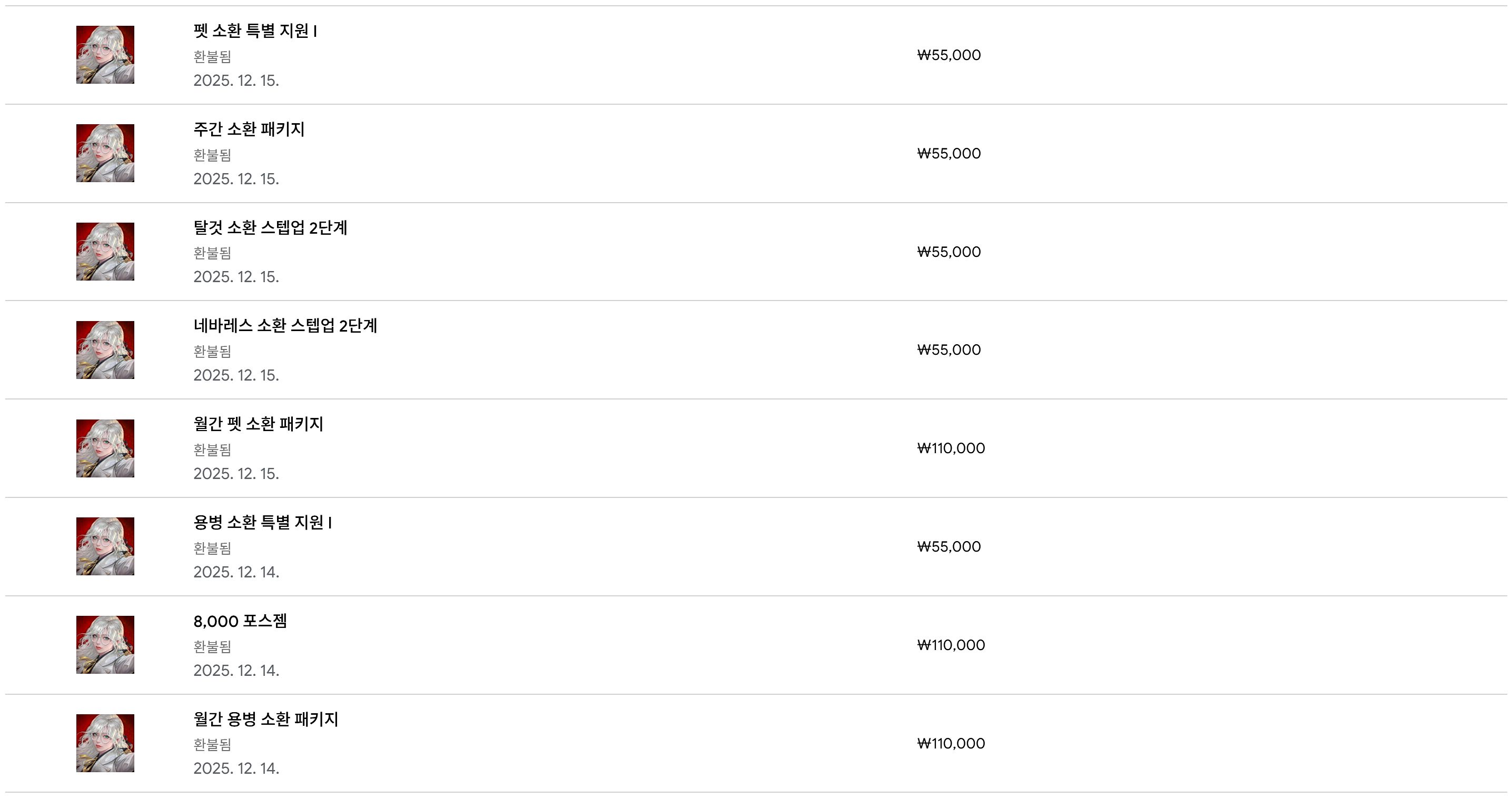Select the ₩110,000 price of 월간 펫 소환 패키지
This screenshot has width=1512, height=799.
[951, 448]
